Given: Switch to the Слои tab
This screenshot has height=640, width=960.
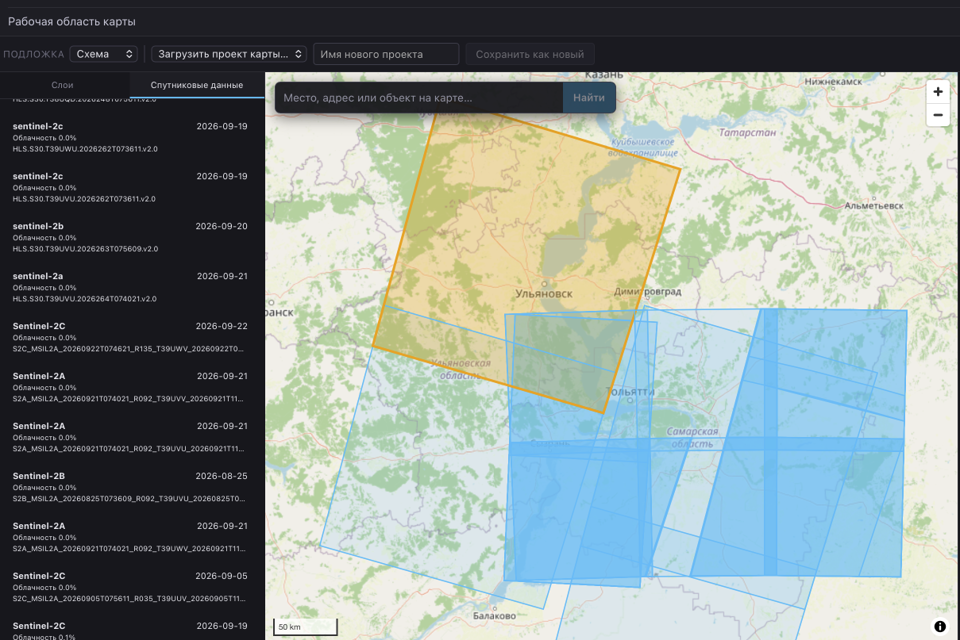Looking at the screenshot, I should click(62, 85).
